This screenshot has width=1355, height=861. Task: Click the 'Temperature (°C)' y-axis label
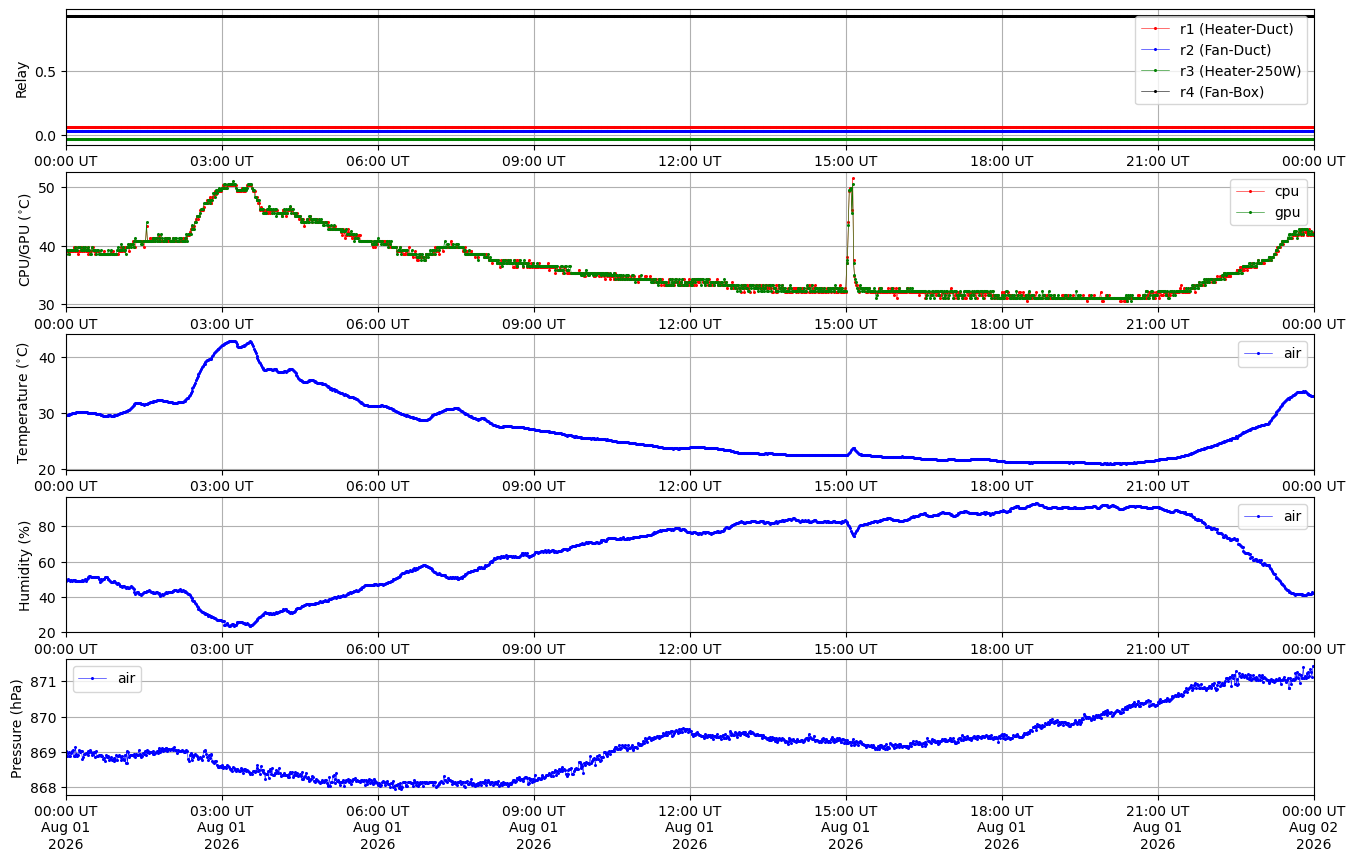[x=22, y=403]
